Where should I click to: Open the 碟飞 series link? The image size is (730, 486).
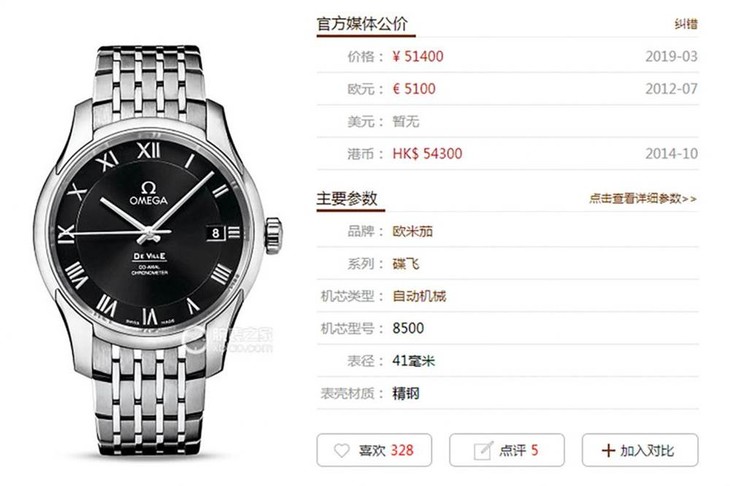tap(406, 264)
